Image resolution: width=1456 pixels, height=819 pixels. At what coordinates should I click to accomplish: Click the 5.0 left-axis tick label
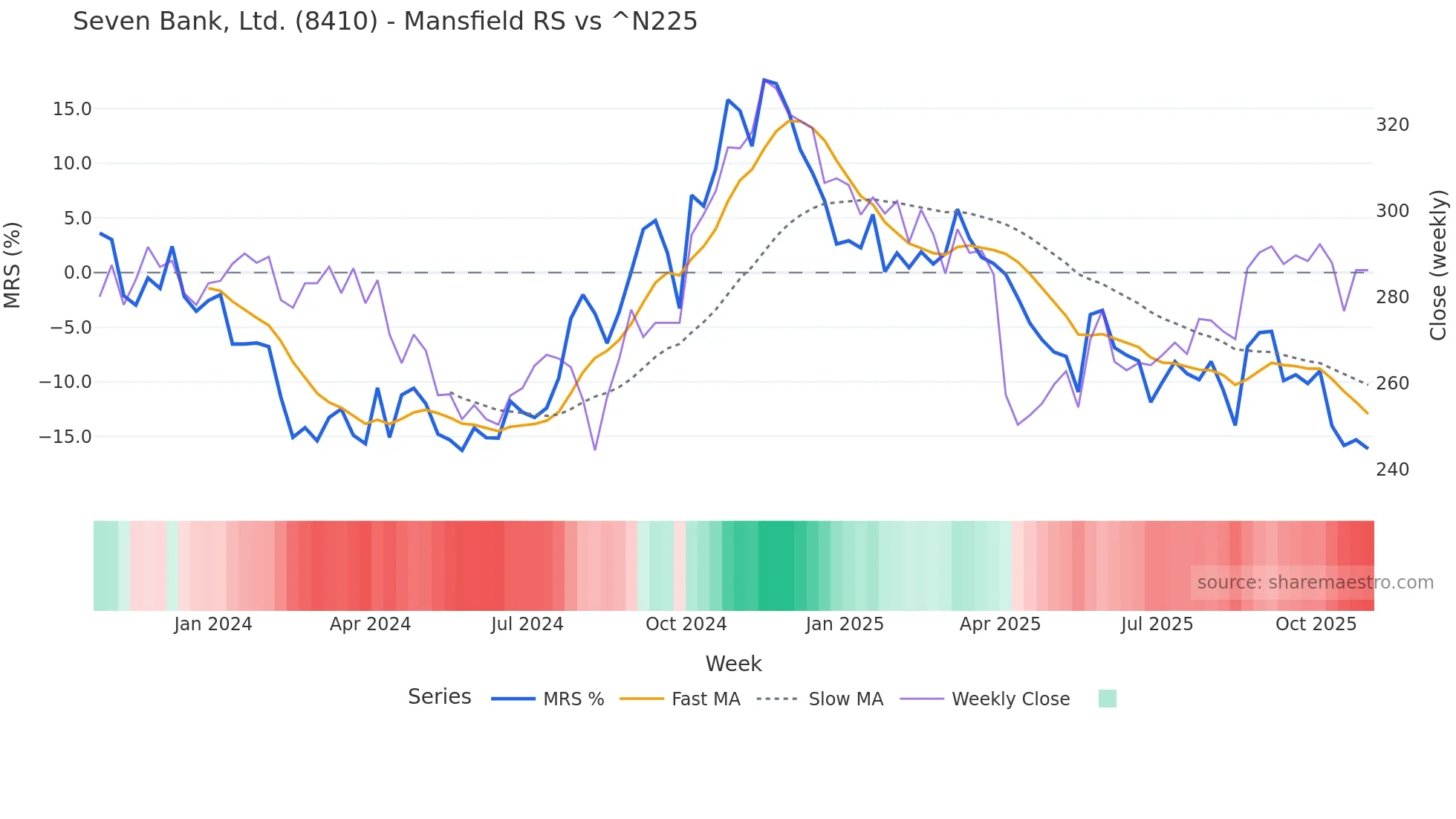pyautogui.click(x=77, y=218)
